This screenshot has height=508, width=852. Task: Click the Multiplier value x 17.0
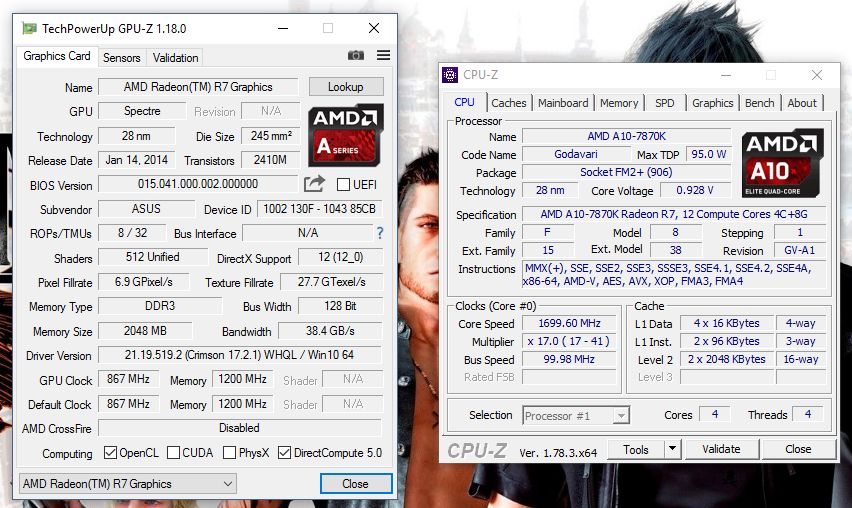[x=569, y=341]
